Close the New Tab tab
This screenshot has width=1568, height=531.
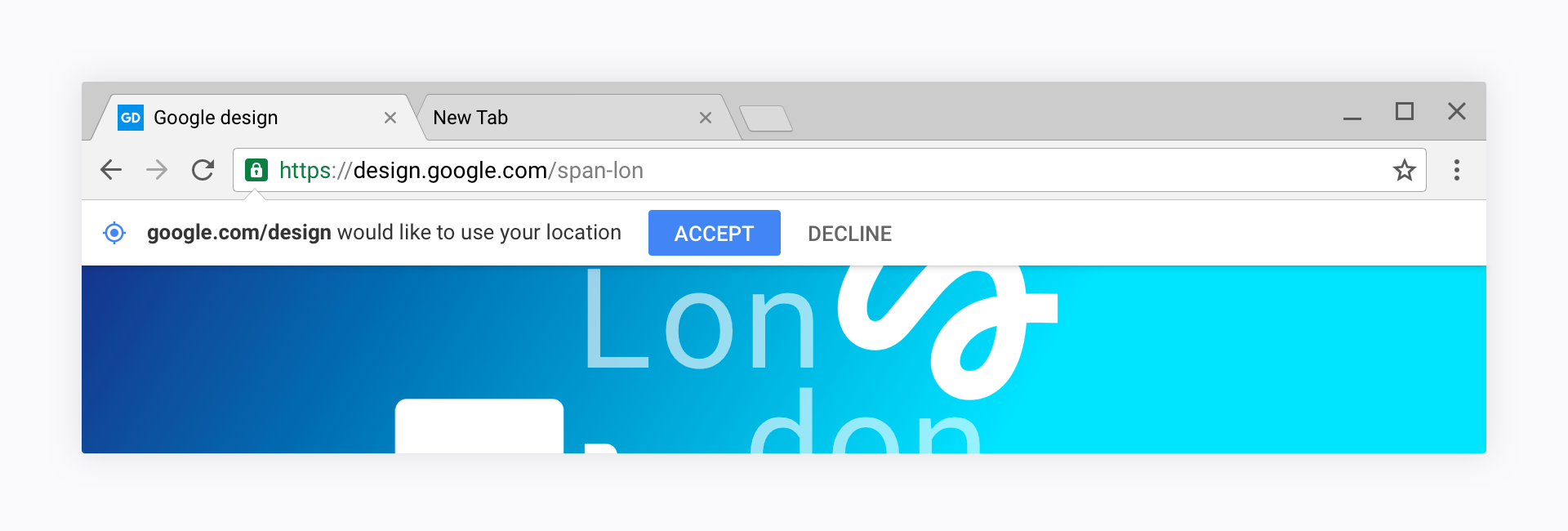(x=706, y=118)
